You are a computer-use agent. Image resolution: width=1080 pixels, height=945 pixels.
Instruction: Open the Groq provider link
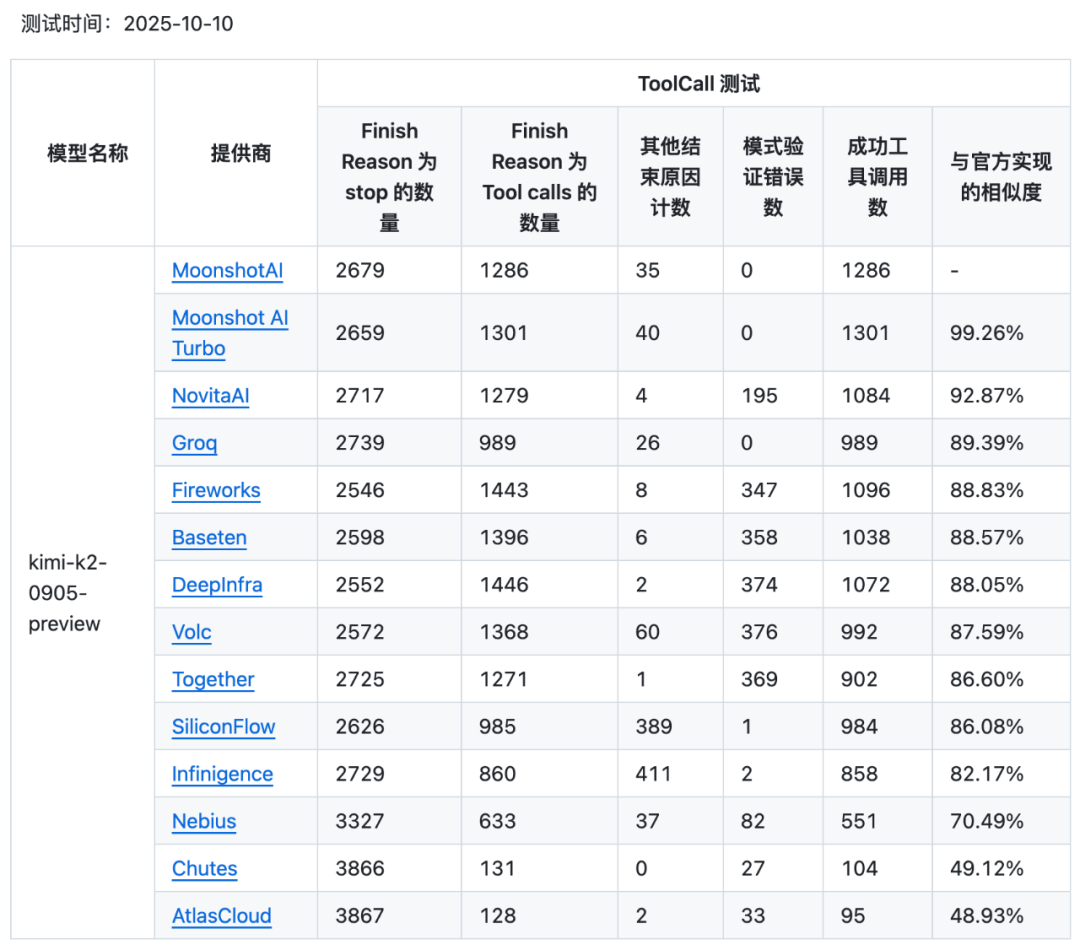click(x=194, y=443)
